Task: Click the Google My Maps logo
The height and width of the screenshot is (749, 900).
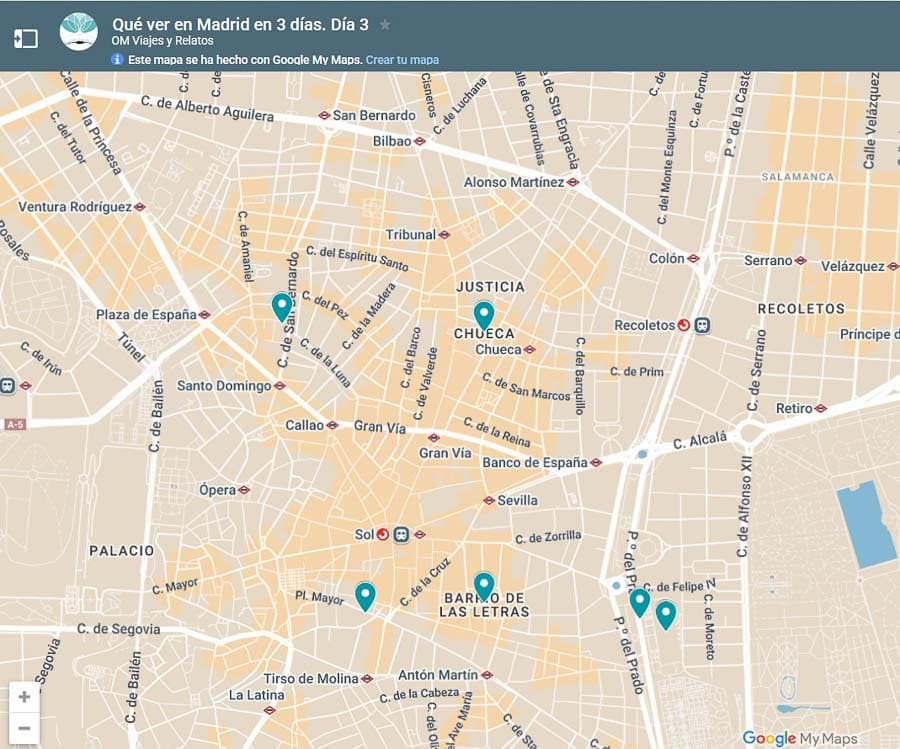Action: pyautogui.click(x=800, y=738)
